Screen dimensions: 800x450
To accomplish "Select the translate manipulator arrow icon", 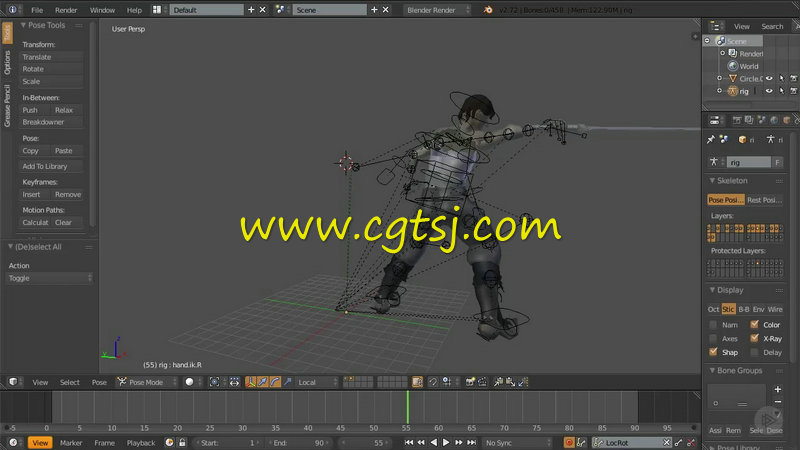I will pyautogui.click(x=263, y=382).
